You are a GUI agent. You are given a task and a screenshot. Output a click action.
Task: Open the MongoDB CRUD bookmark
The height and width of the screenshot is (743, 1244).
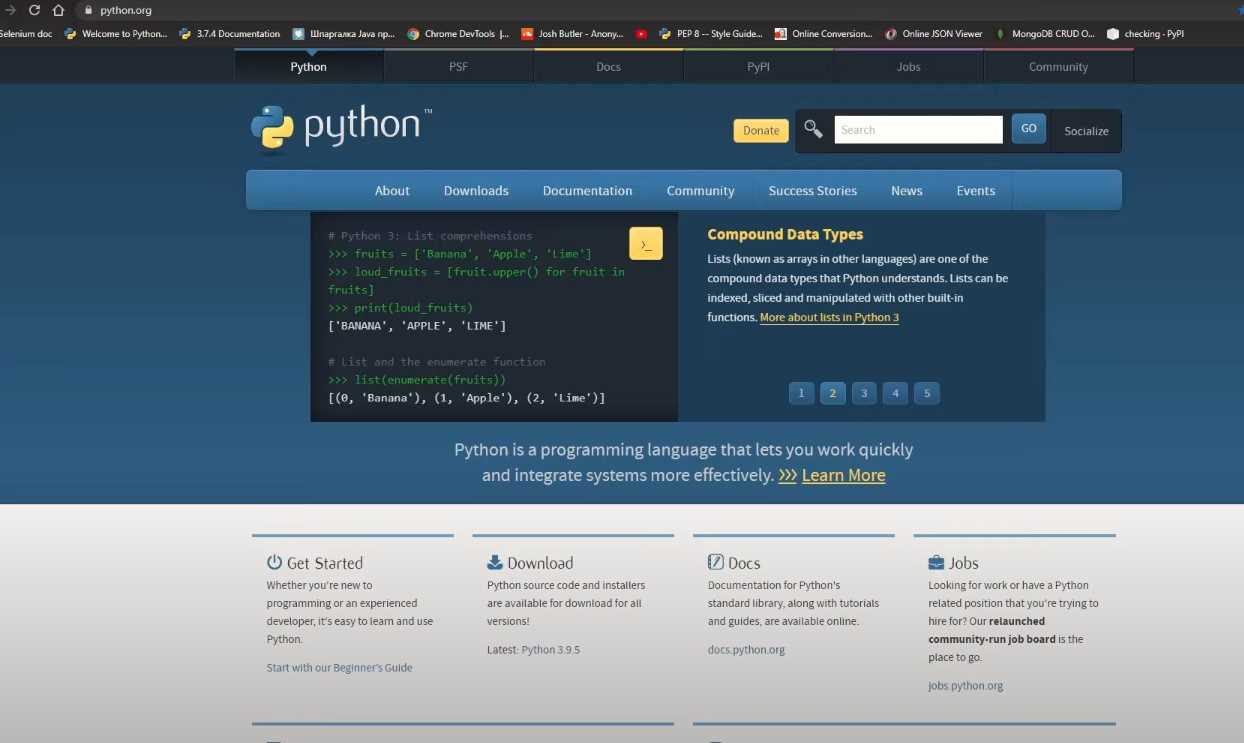(x=1046, y=33)
